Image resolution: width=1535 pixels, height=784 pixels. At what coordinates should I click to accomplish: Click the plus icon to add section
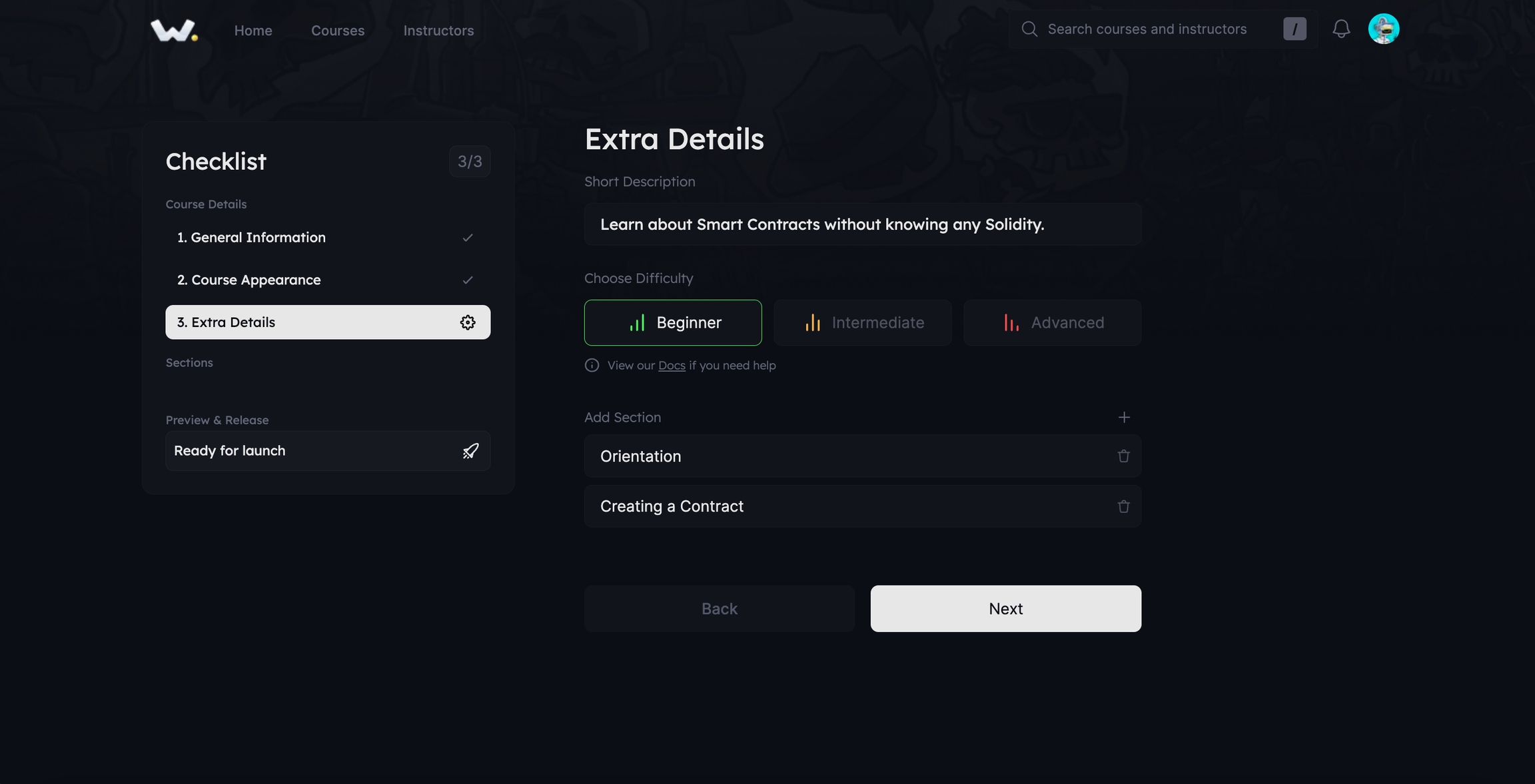[1124, 418]
